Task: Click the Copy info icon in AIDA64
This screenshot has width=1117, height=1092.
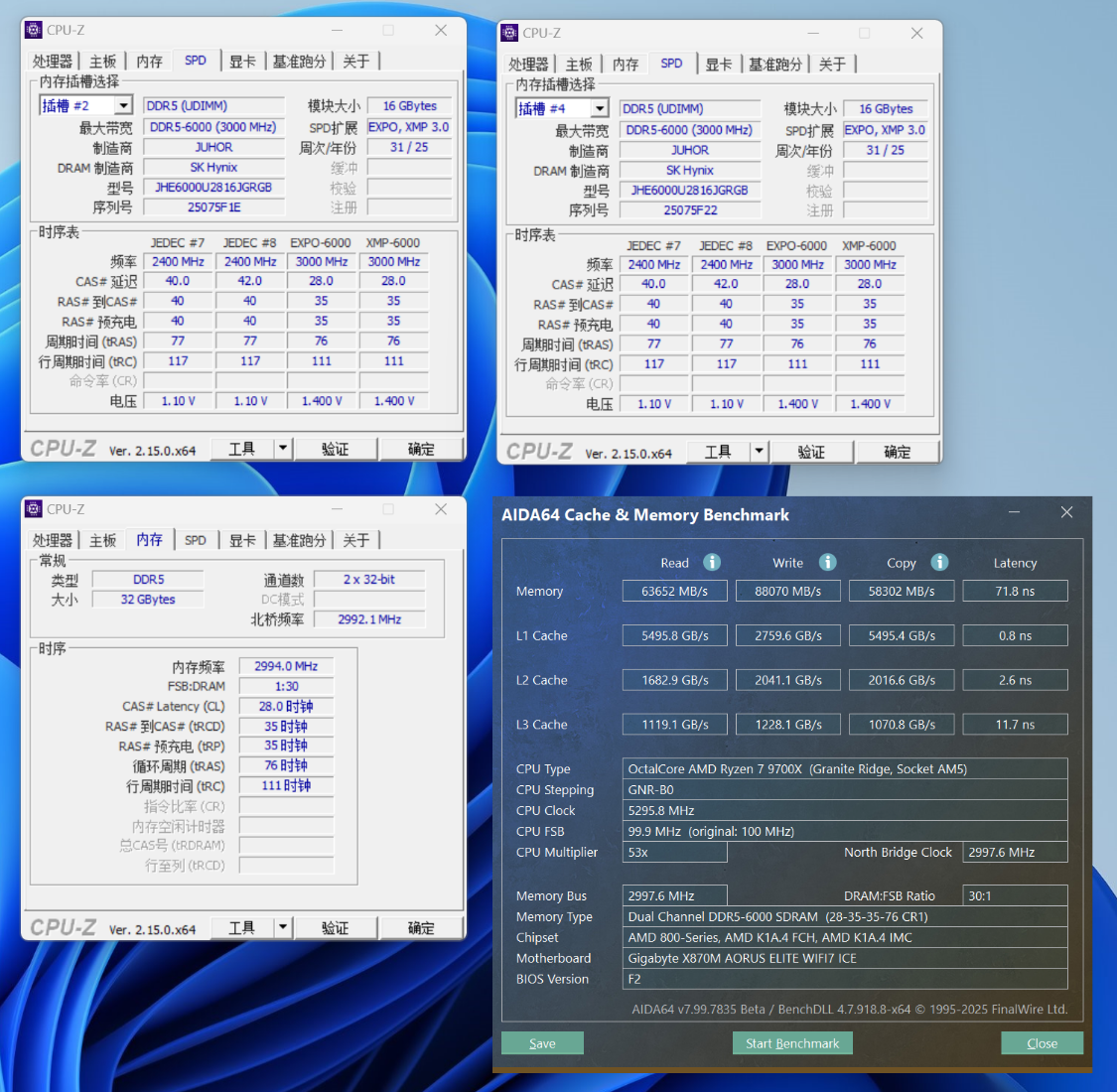Action: (939, 562)
